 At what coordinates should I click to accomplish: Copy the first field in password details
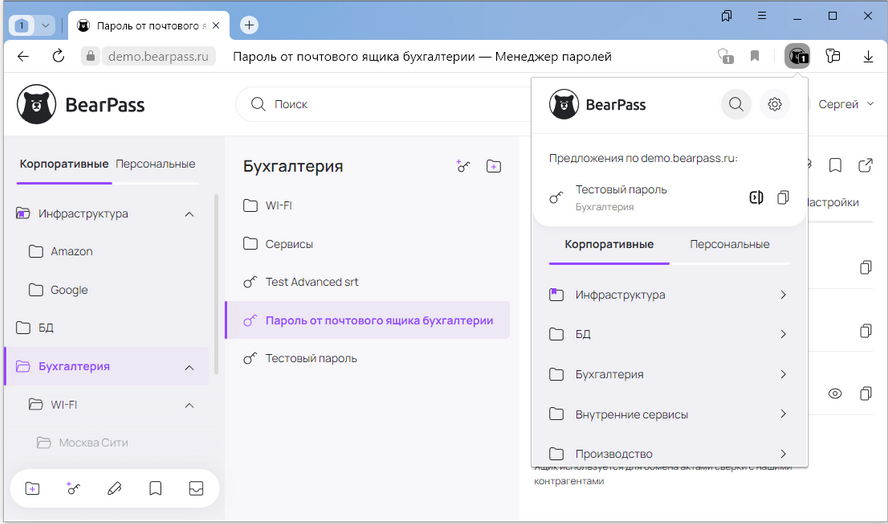865,267
